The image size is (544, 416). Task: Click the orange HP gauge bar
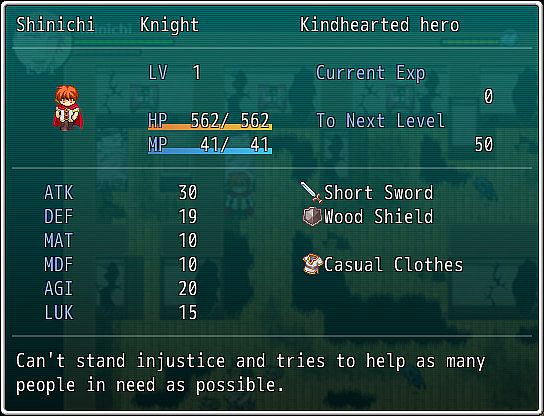210,127
